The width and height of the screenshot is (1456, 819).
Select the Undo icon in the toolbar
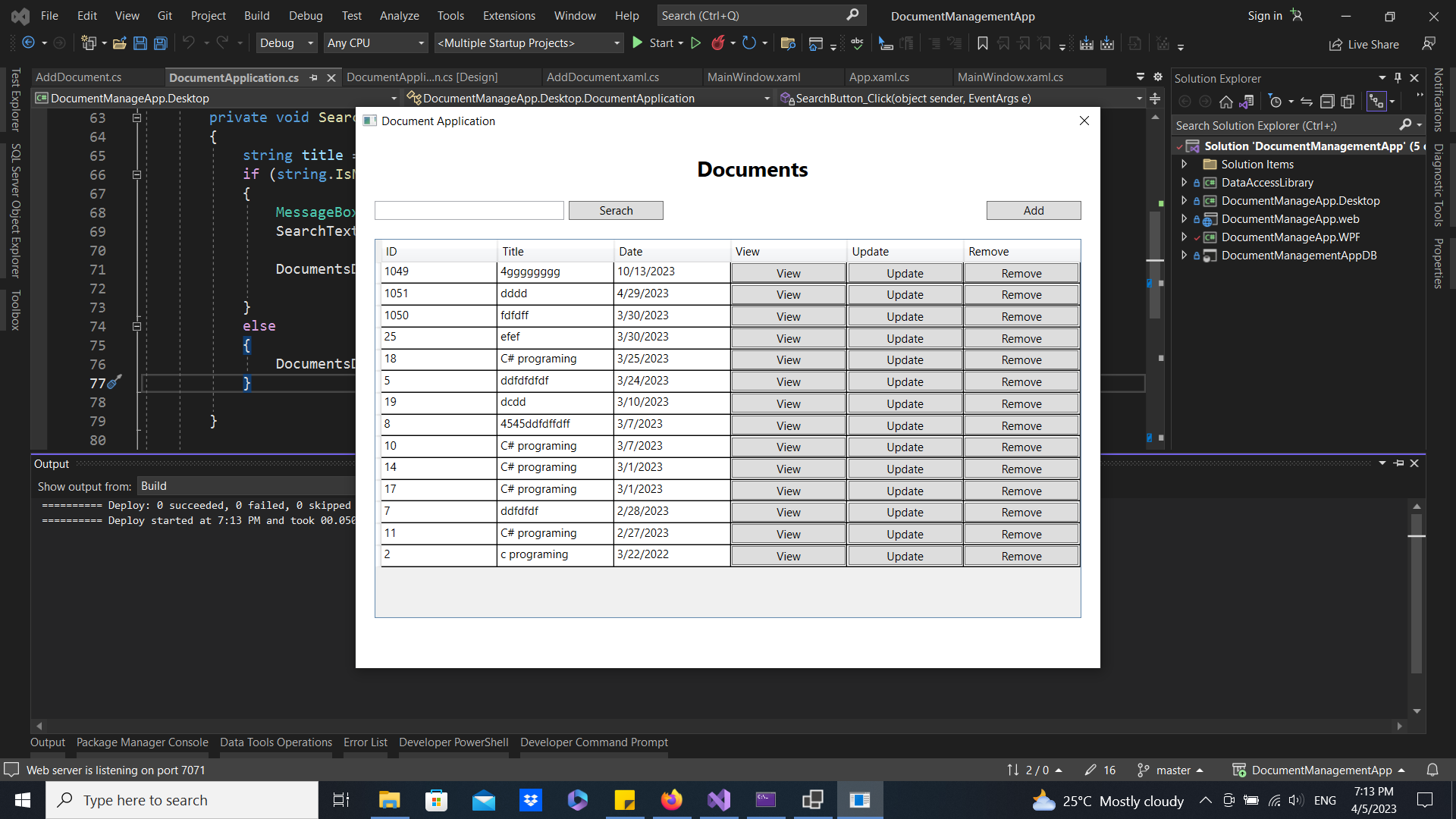190,43
